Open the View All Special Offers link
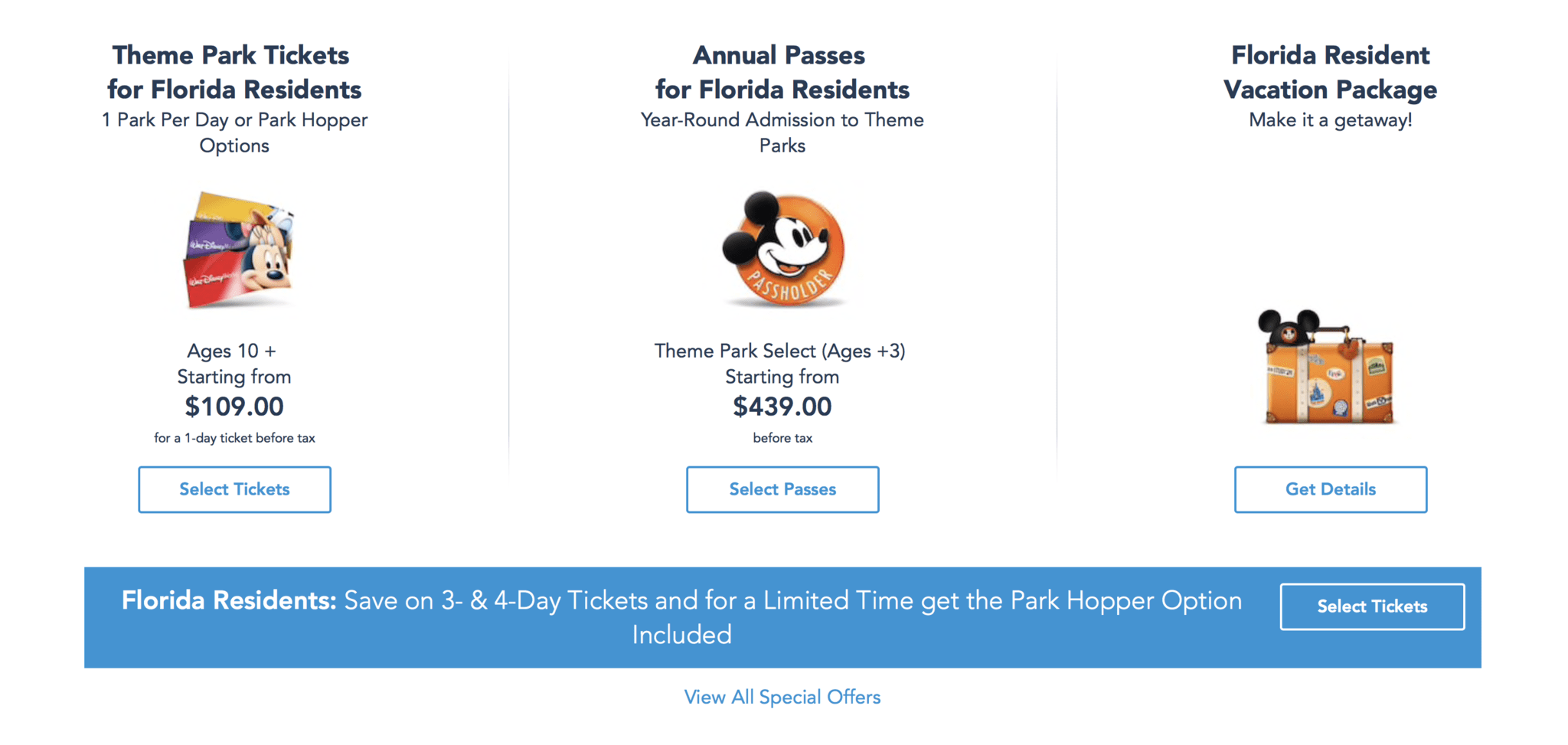Image resolution: width=1568 pixels, height=745 pixels. point(782,697)
